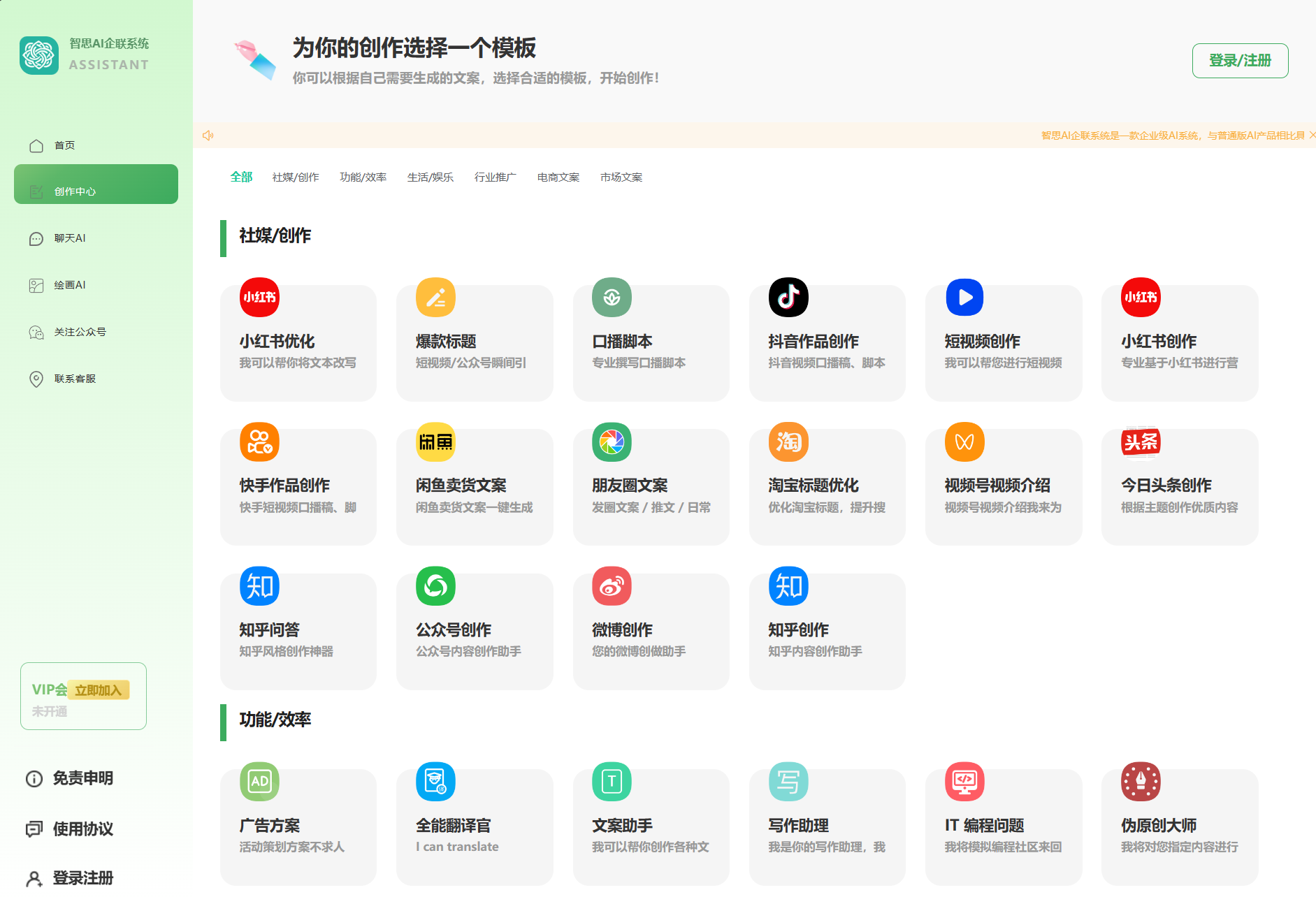Click the 登录/注册 button
The height and width of the screenshot is (897, 1316).
1240,61
